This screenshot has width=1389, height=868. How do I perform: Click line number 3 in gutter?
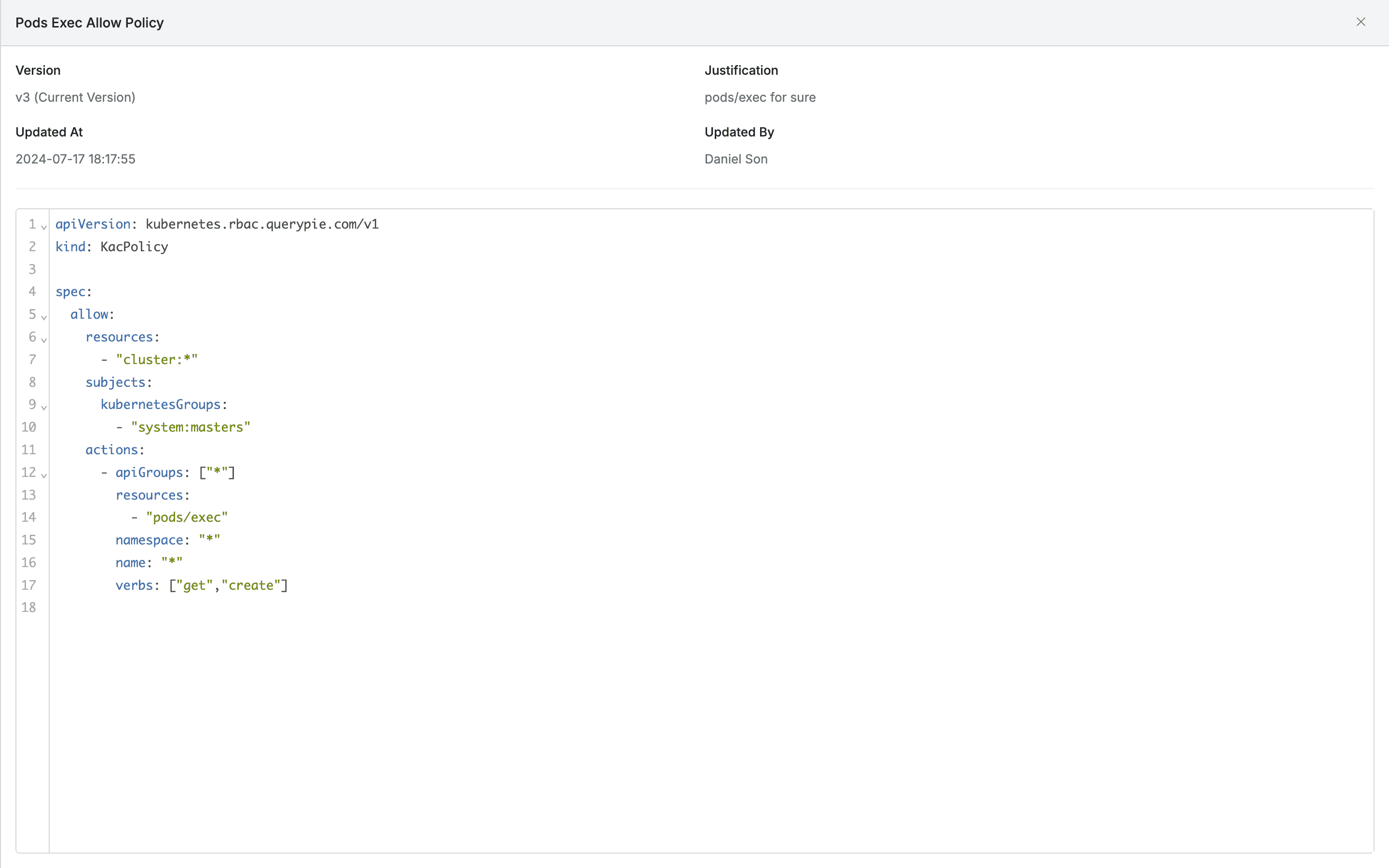(32, 269)
